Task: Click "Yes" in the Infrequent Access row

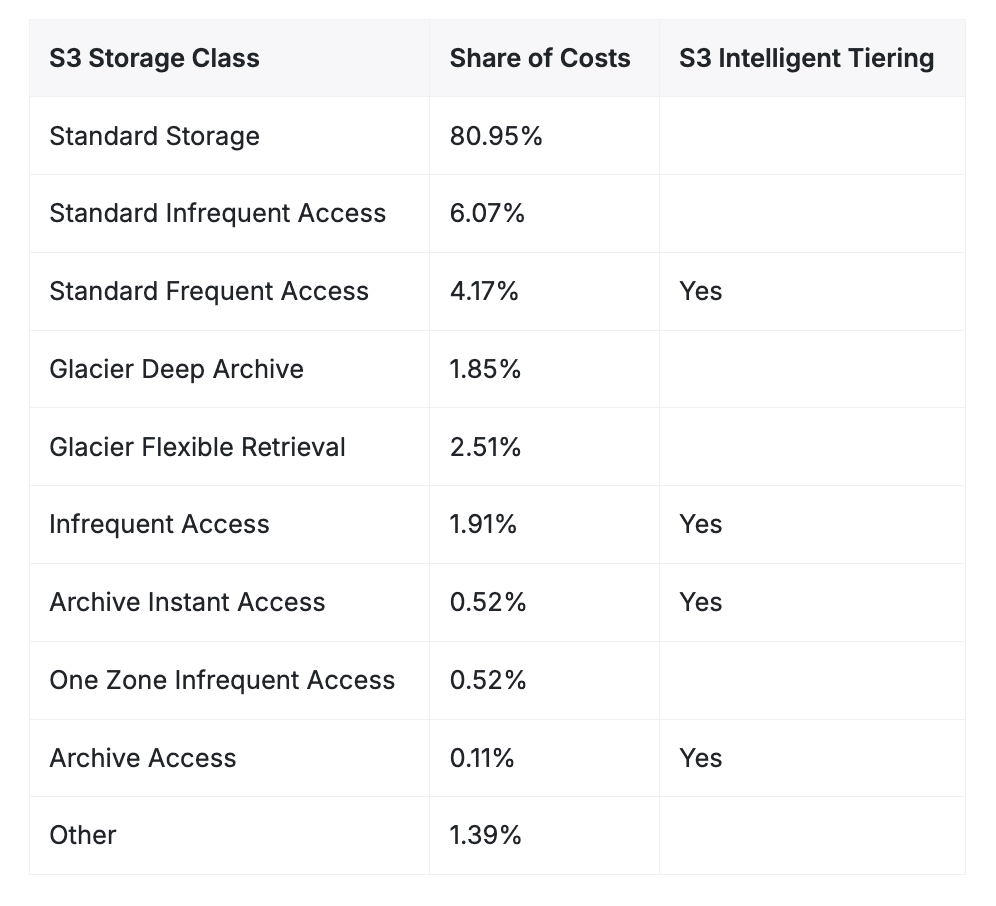Action: pyautogui.click(x=700, y=524)
